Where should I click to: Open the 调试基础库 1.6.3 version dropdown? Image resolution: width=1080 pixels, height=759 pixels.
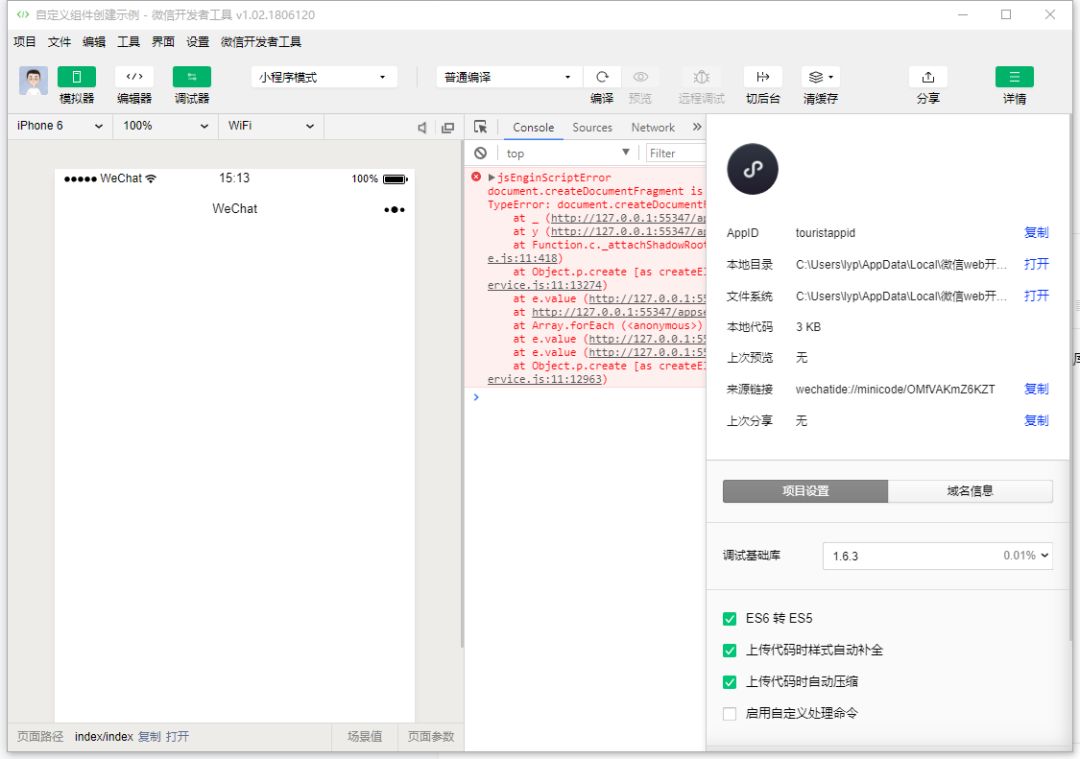coord(937,556)
